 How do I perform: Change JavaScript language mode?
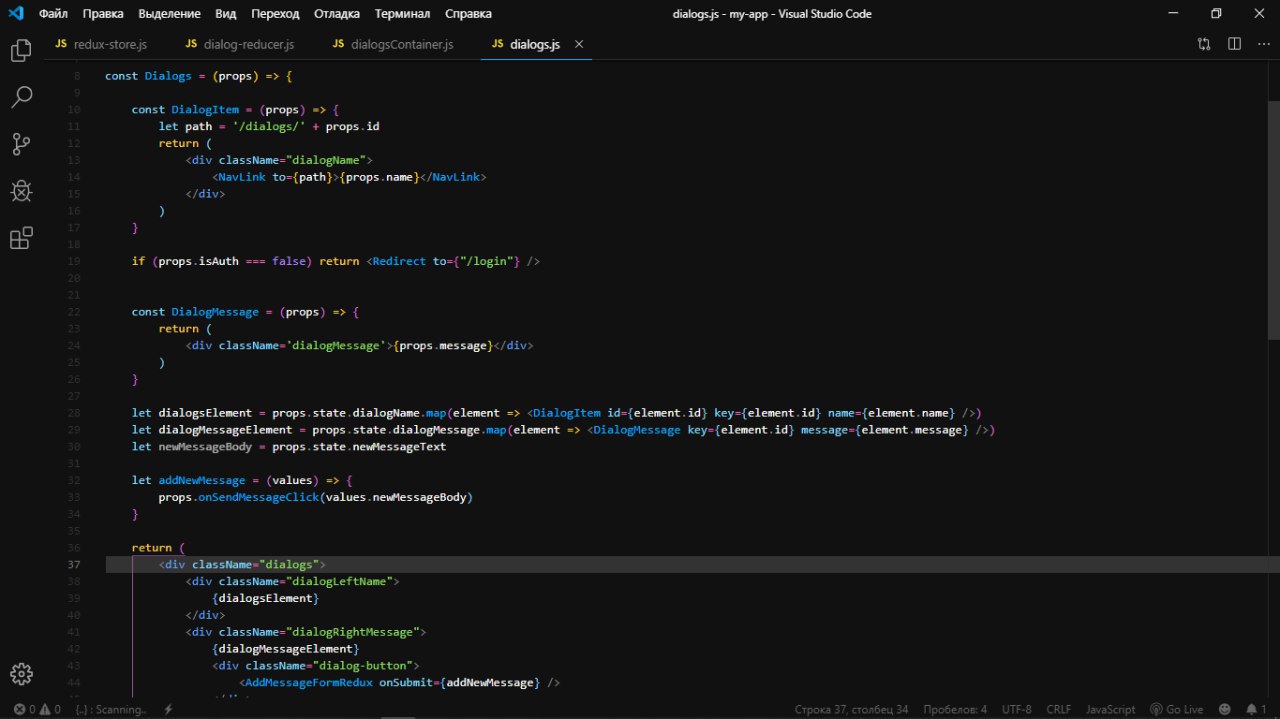coord(1110,709)
